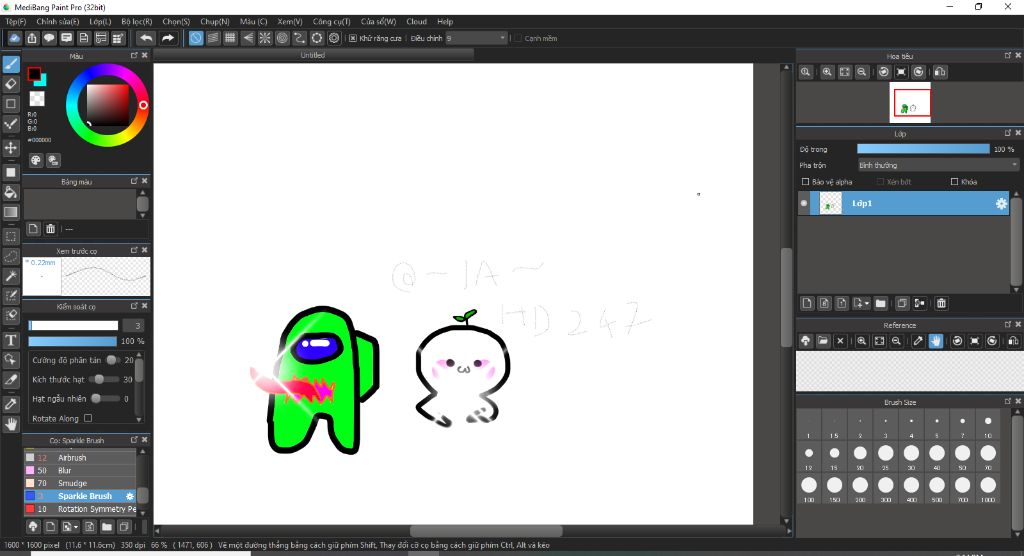Image resolution: width=1024 pixels, height=556 pixels.
Task: Open Lớp1 layer settings gear
Action: pyautogui.click(x=1001, y=204)
